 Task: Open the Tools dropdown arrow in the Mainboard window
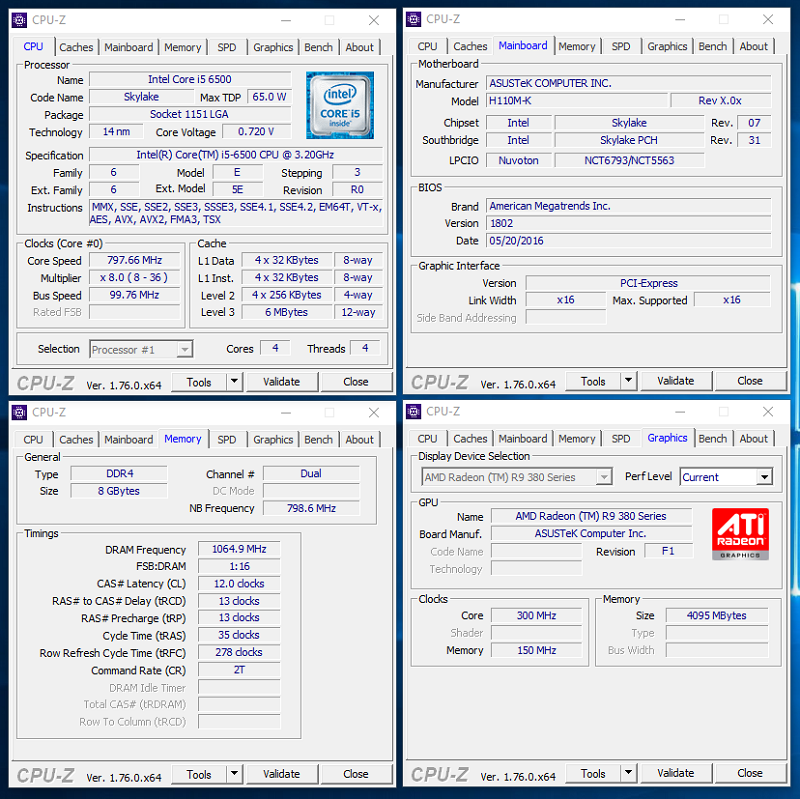629,380
